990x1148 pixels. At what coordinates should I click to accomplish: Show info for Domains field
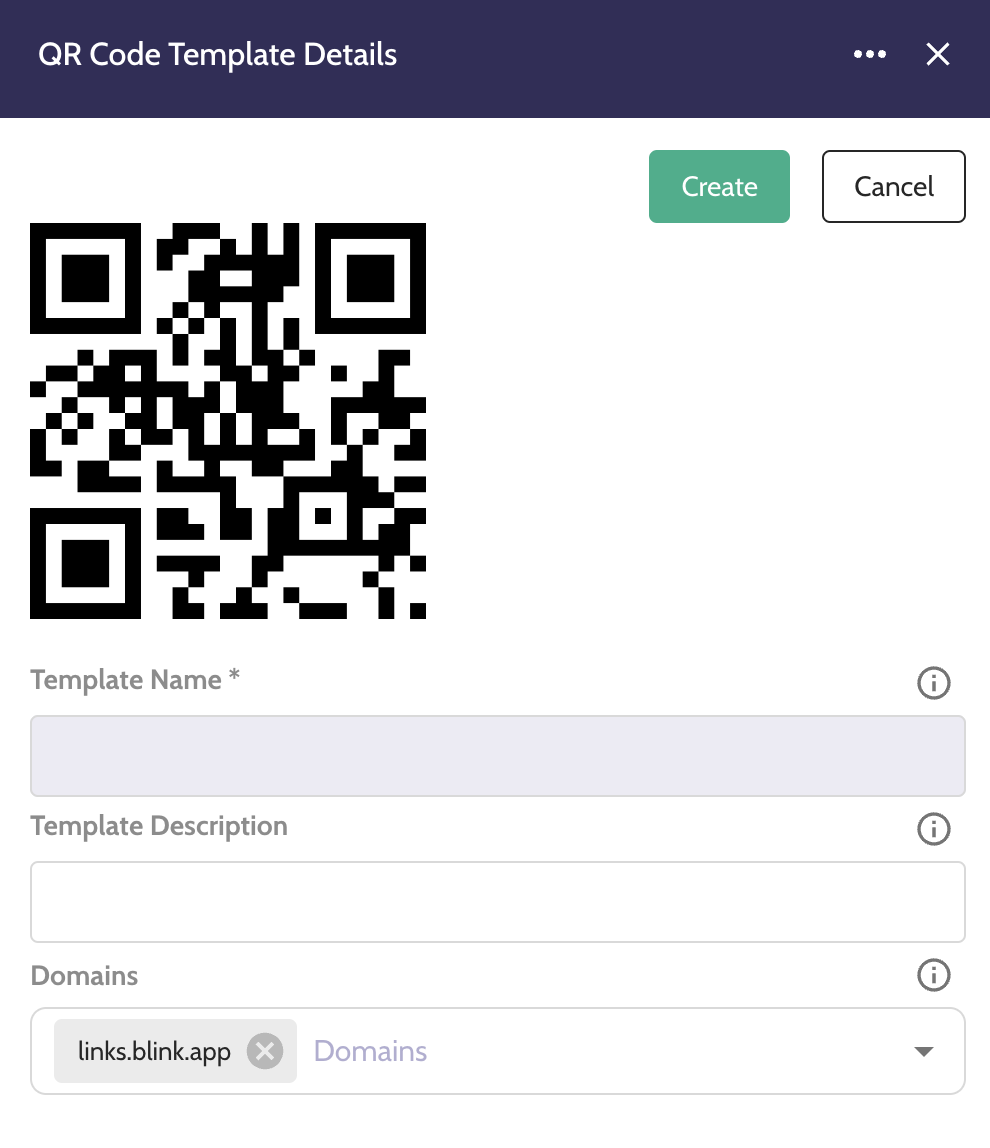934,974
